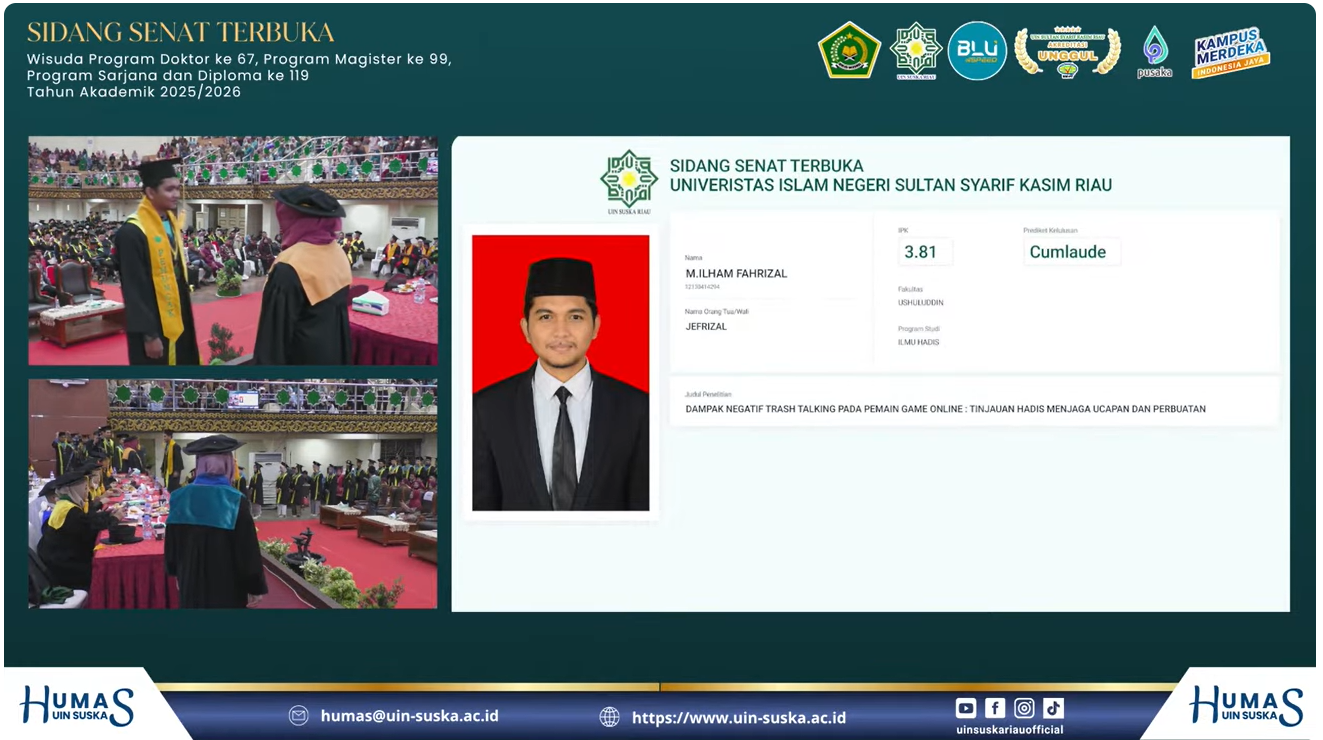The image size is (1323, 740).
Task: Click the Pusaka logo in header
Action: [1155, 52]
